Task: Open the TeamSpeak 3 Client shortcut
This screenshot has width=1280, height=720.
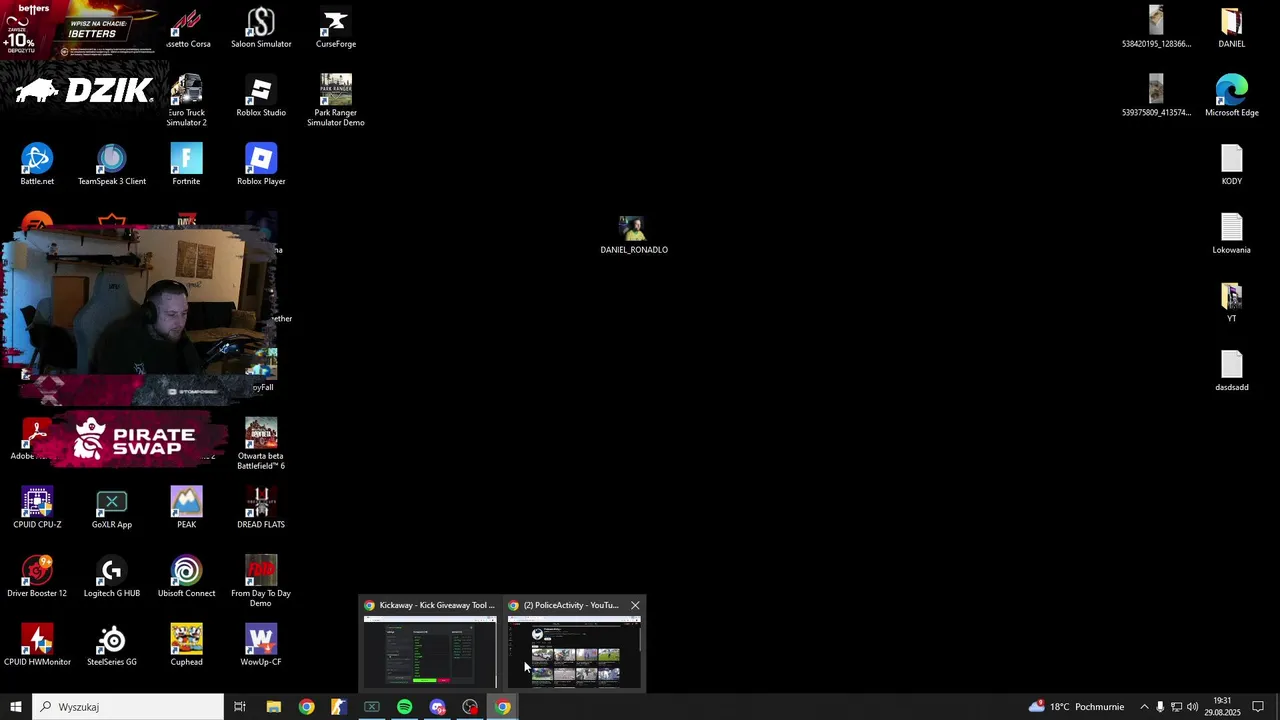Action: tap(112, 165)
